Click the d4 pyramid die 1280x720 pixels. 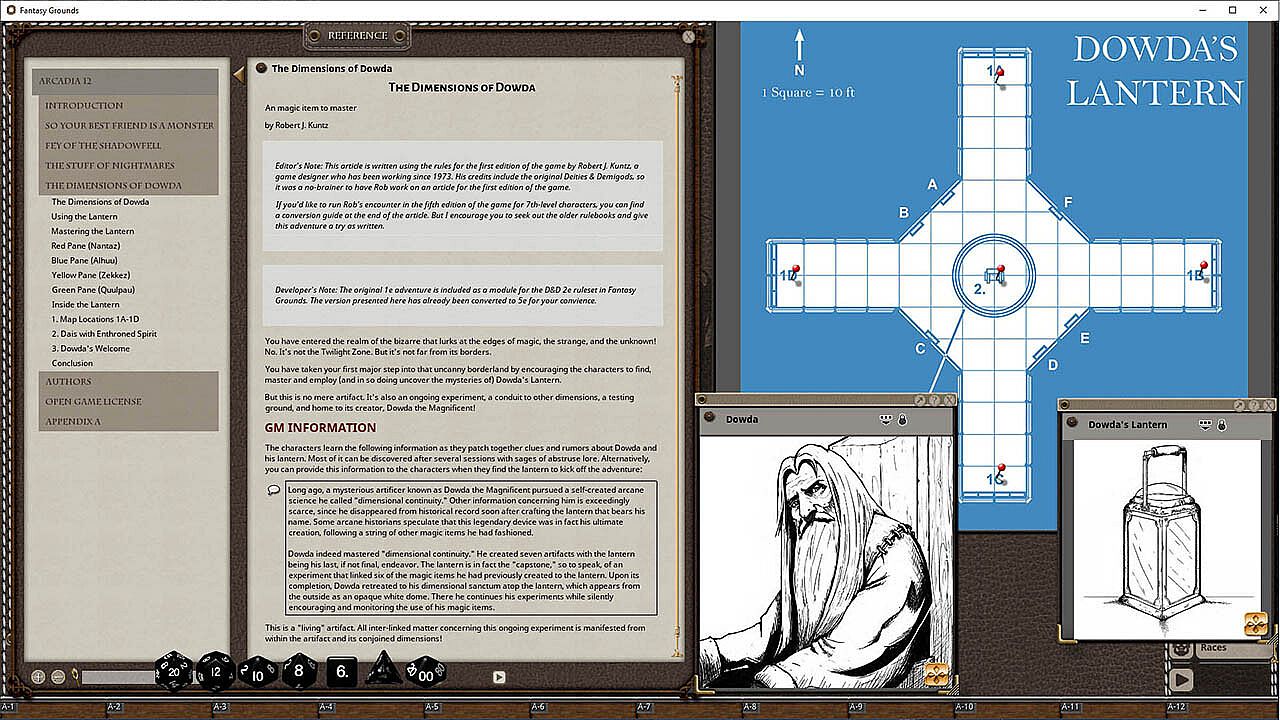click(x=383, y=670)
